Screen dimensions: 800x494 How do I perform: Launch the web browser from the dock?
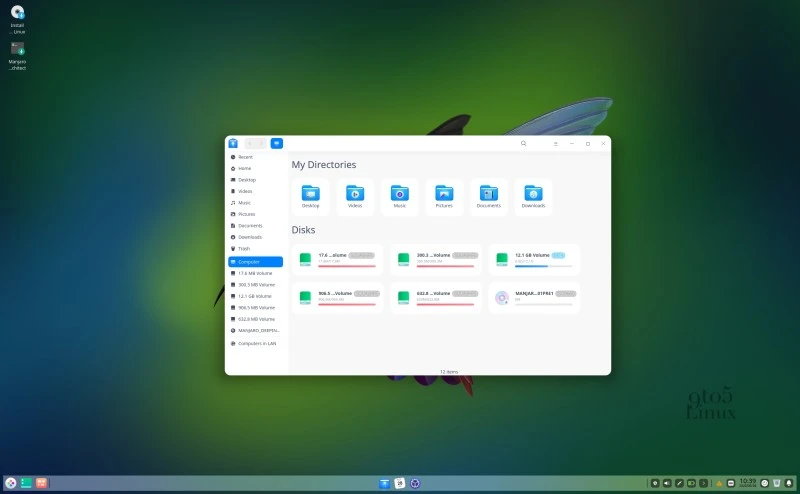pyautogui.click(x=415, y=483)
